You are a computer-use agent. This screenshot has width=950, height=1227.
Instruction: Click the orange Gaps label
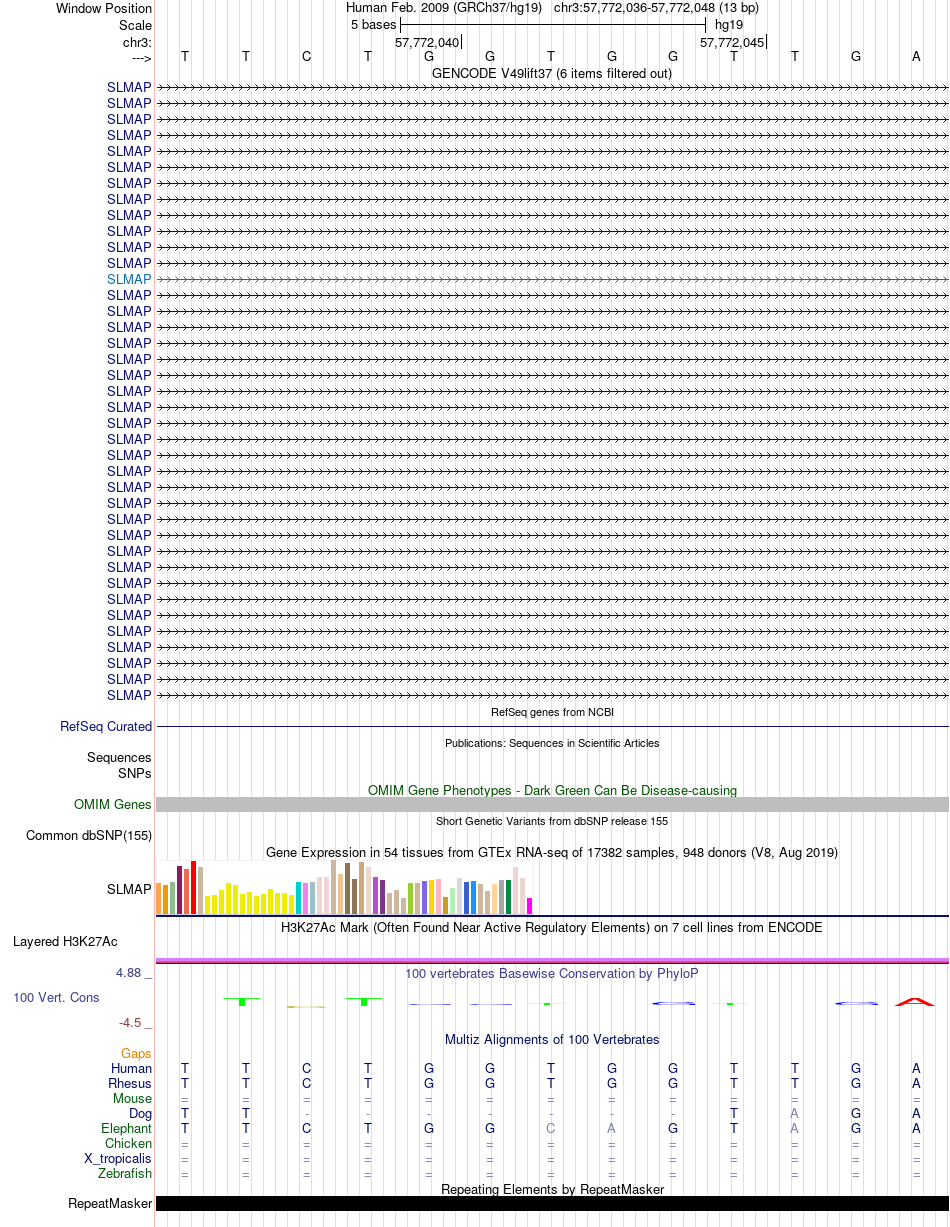coord(136,1054)
